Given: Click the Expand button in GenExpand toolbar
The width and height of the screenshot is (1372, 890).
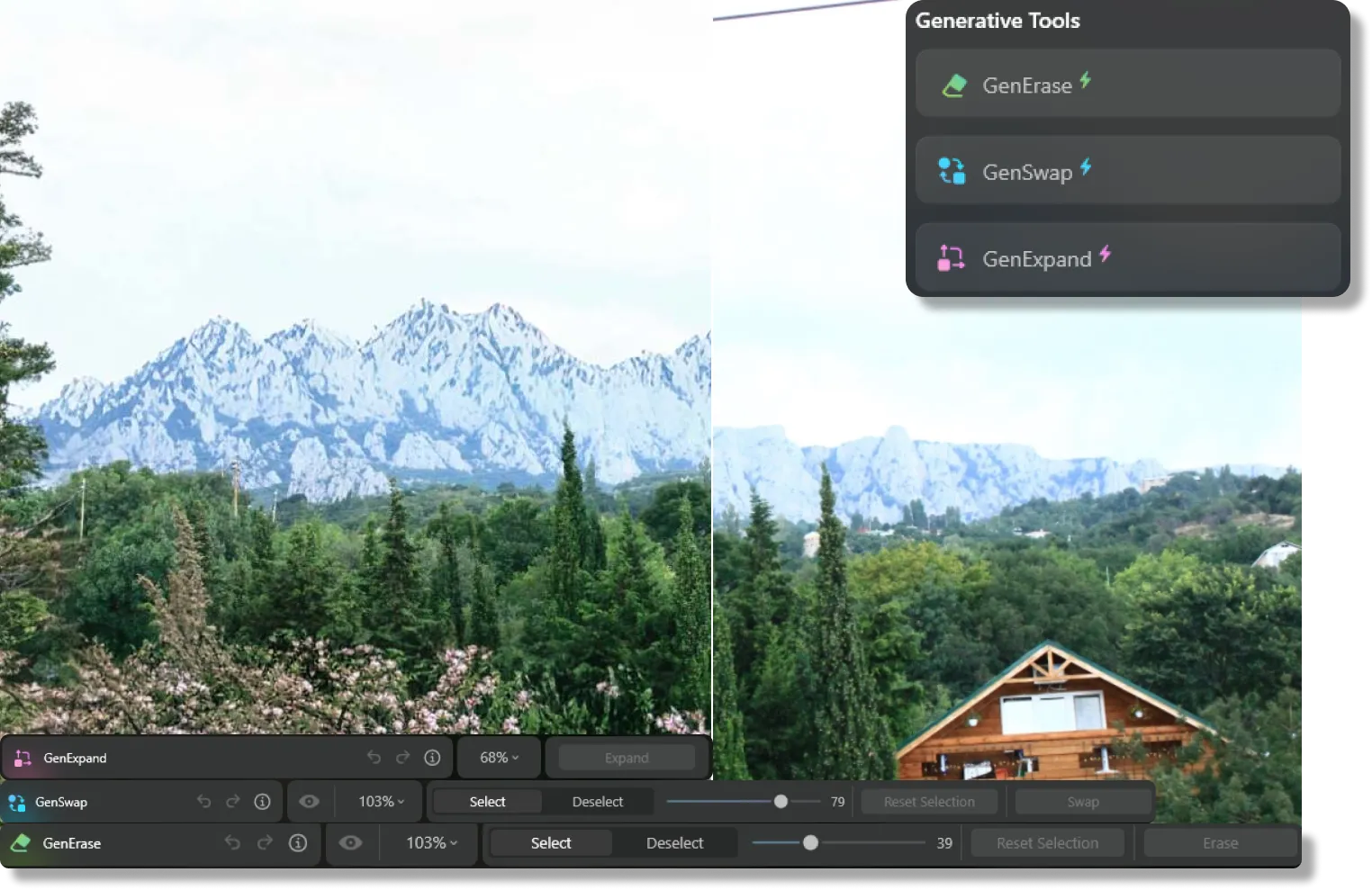Looking at the screenshot, I should click(627, 758).
